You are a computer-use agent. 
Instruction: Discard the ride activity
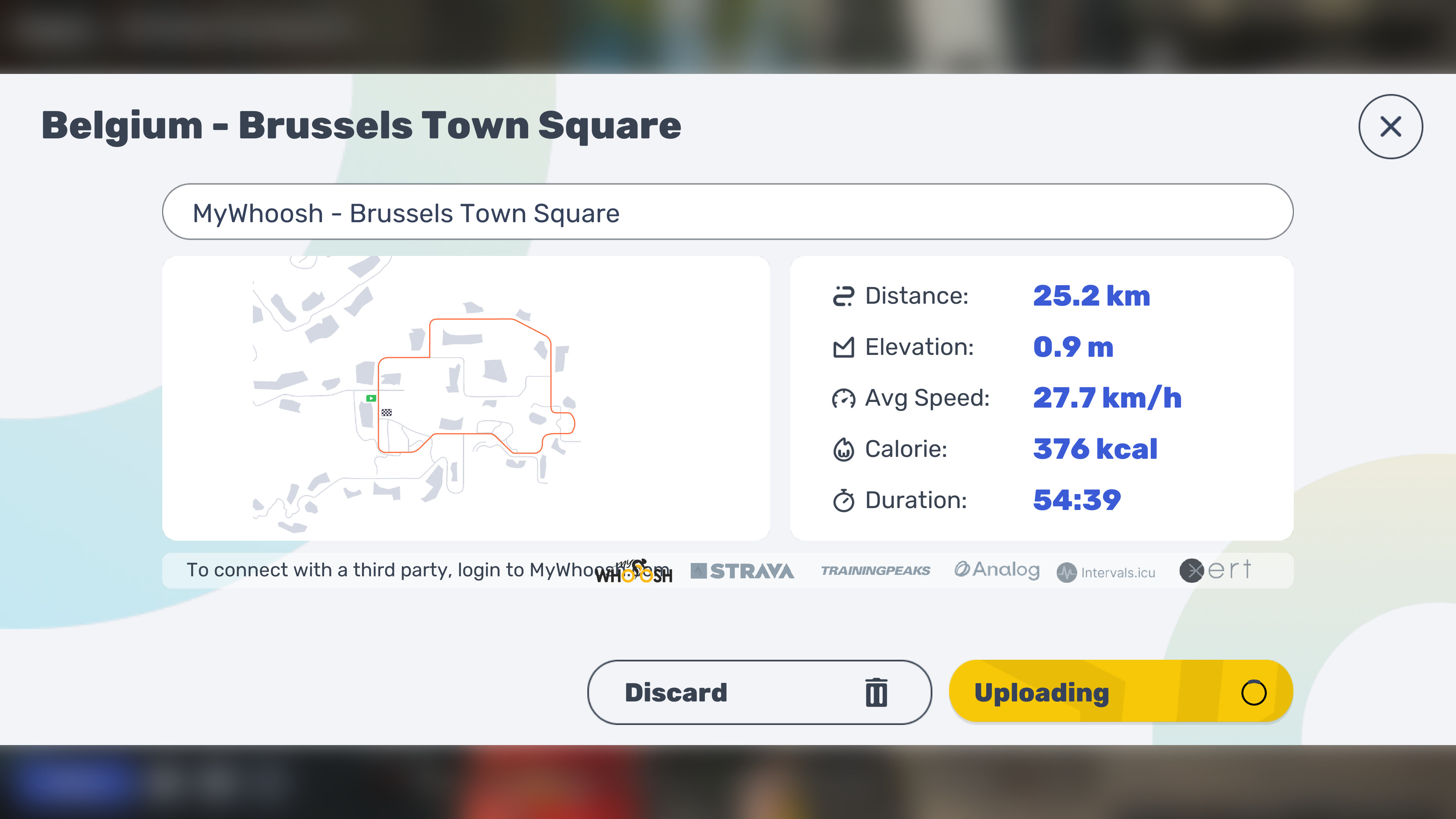click(759, 692)
